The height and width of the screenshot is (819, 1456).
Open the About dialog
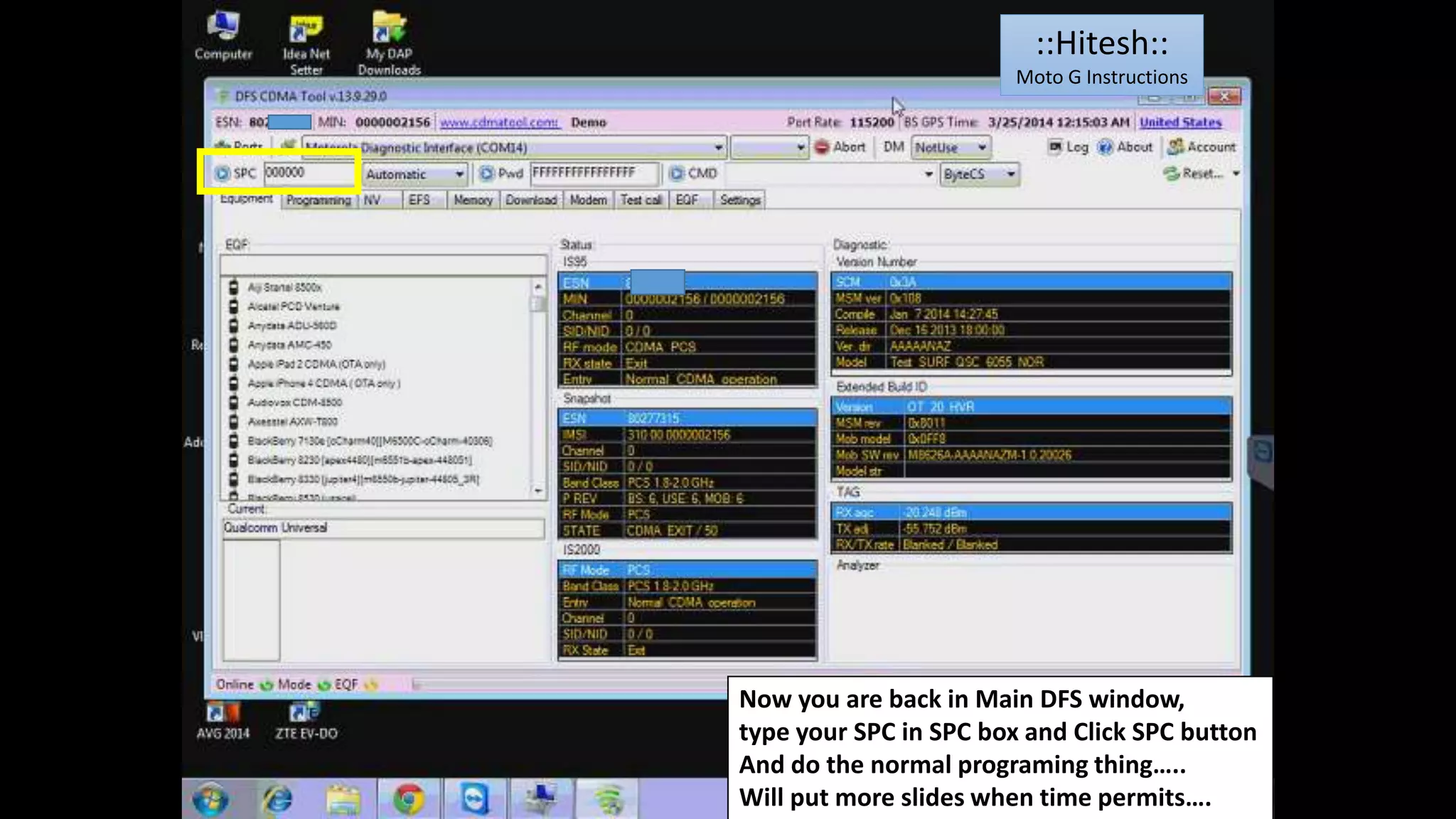pos(1125,147)
